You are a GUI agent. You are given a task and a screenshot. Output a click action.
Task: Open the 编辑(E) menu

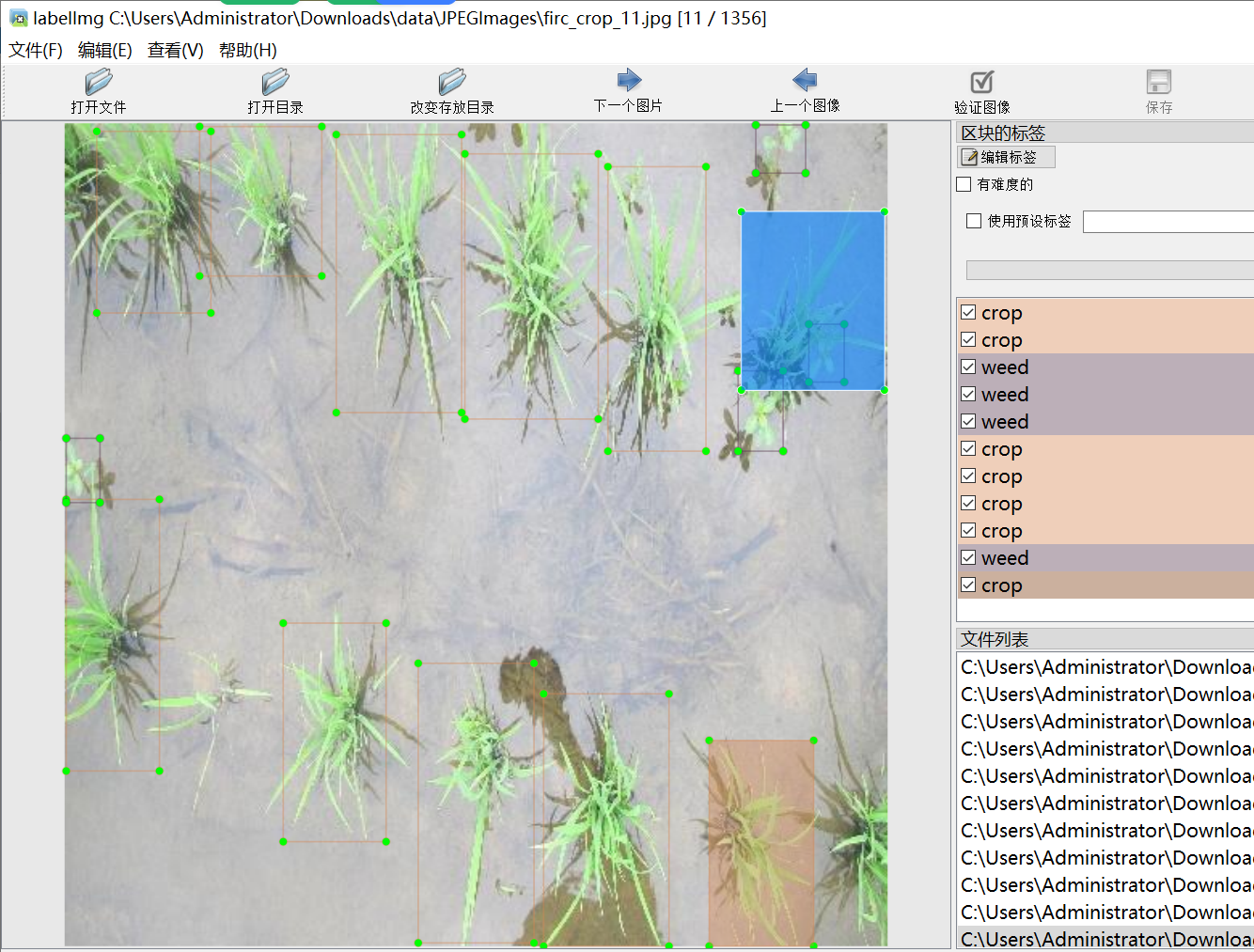click(105, 51)
